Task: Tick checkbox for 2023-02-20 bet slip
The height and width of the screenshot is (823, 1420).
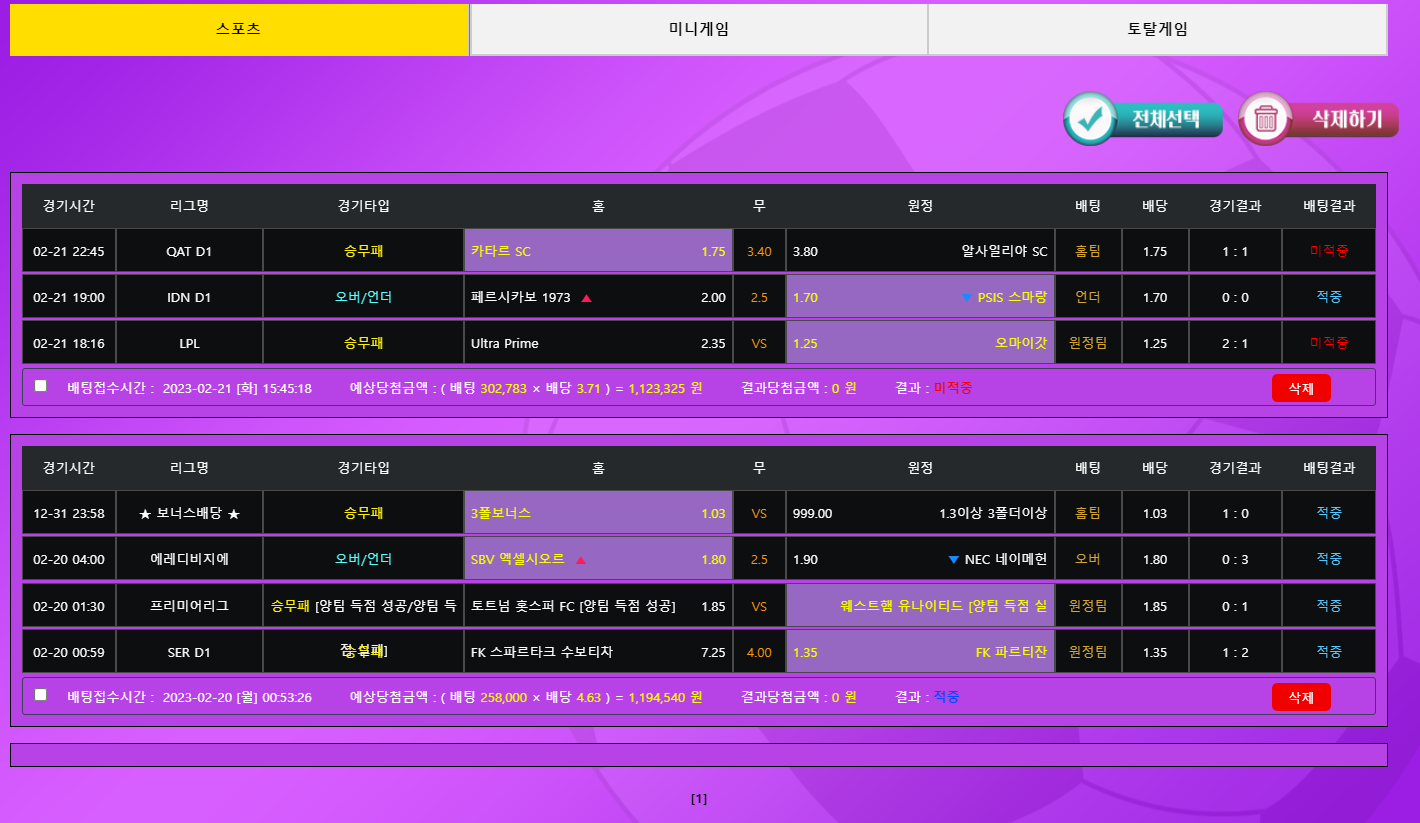Action: click(41, 695)
